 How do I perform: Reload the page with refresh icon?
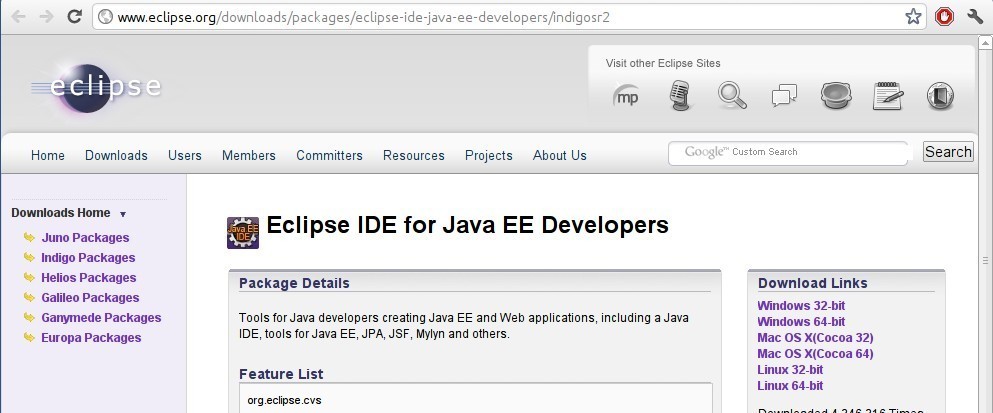point(75,16)
